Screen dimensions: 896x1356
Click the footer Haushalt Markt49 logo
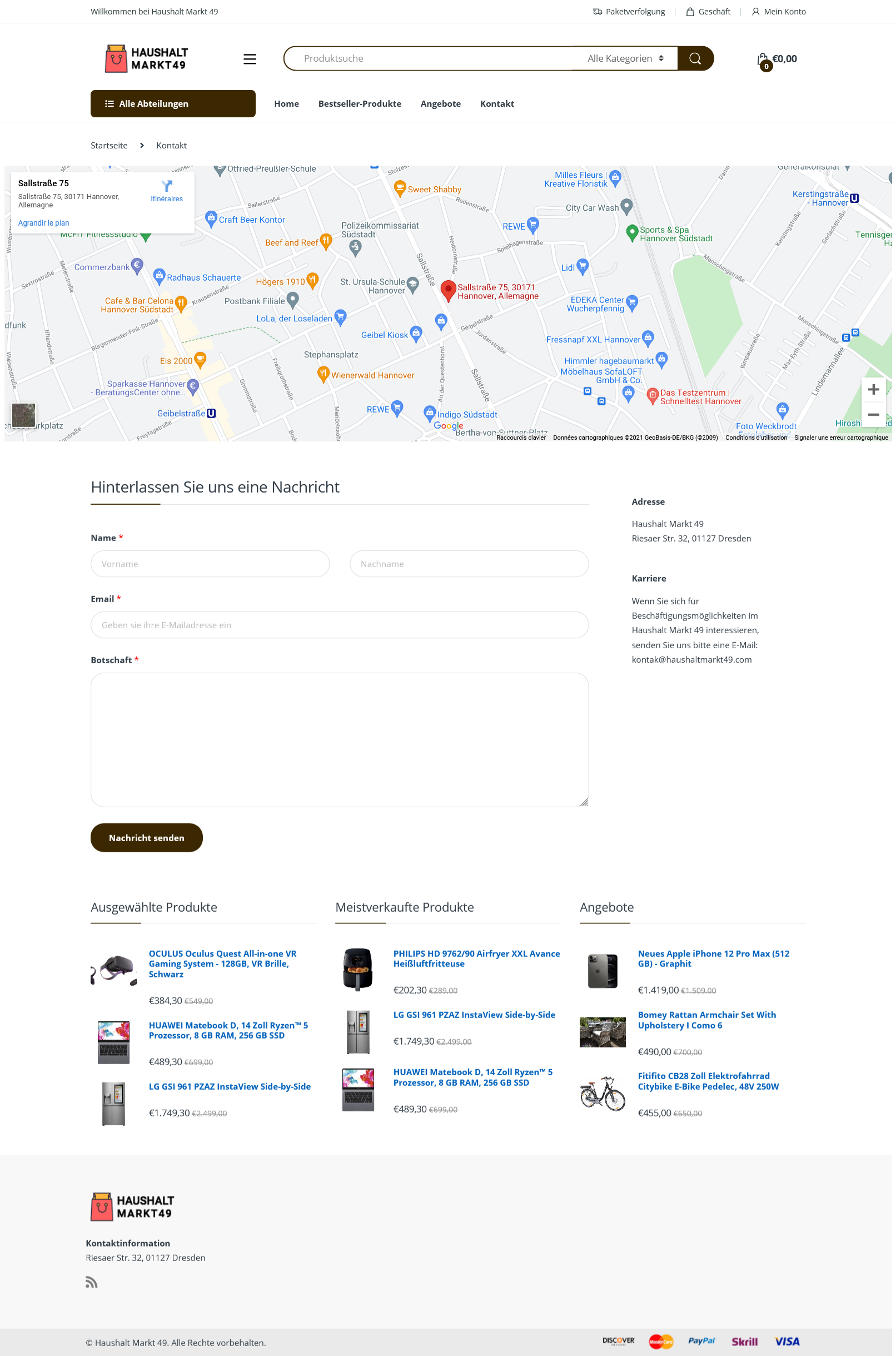pos(132,1206)
